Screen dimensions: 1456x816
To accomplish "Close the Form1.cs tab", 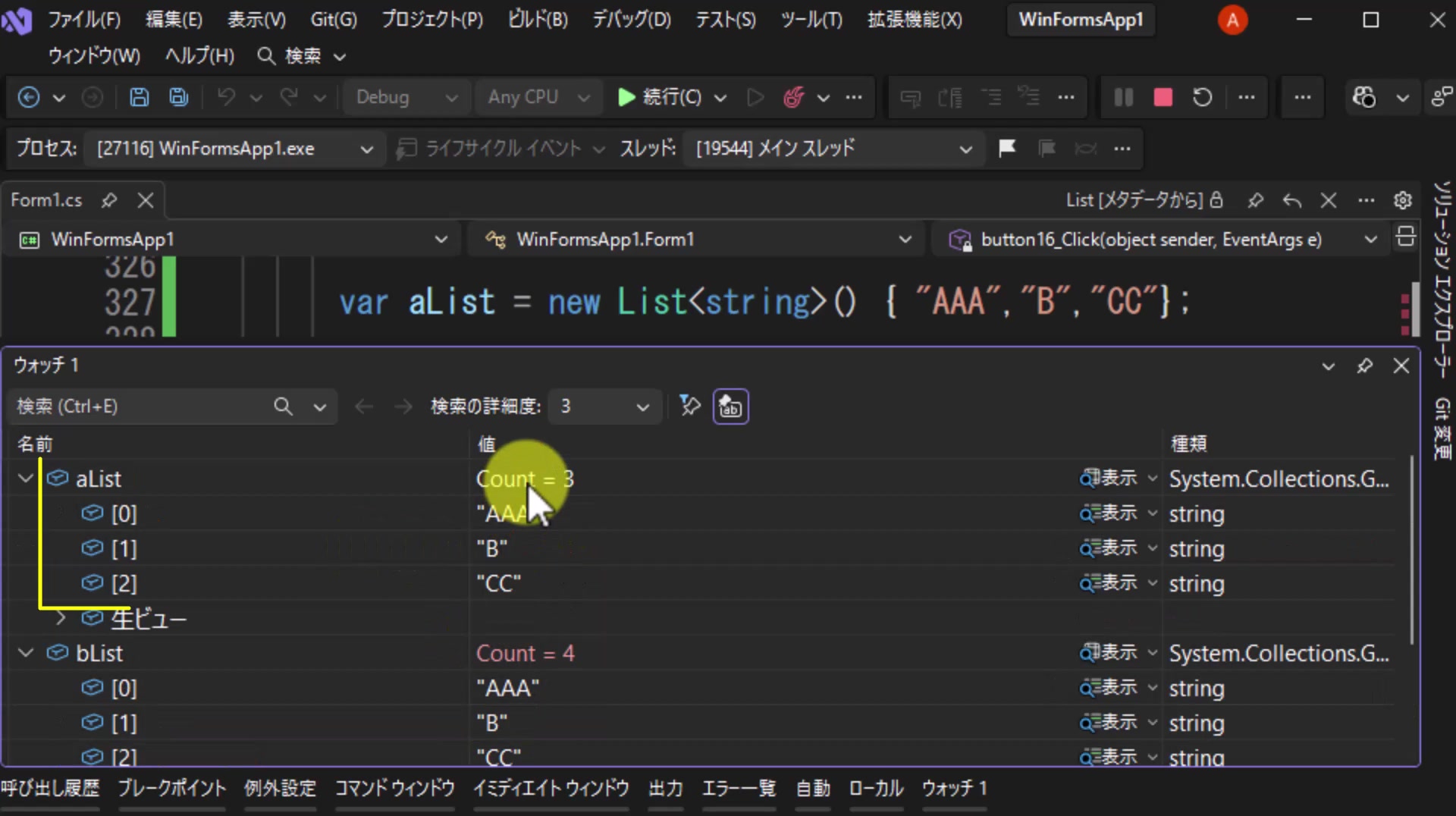I will pyautogui.click(x=146, y=200).
